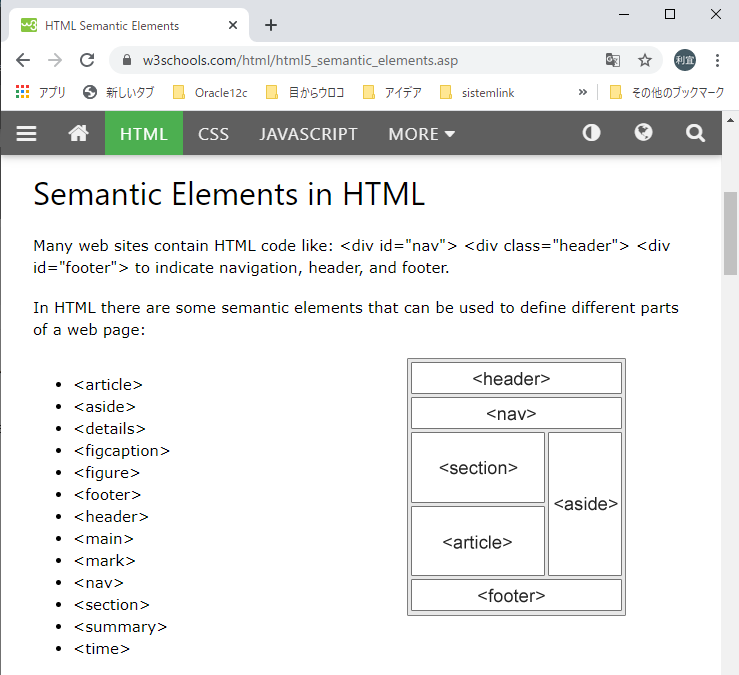Bookmark this page with the star
The width and height of the screenshot is (739, 675).
[644, 60]
